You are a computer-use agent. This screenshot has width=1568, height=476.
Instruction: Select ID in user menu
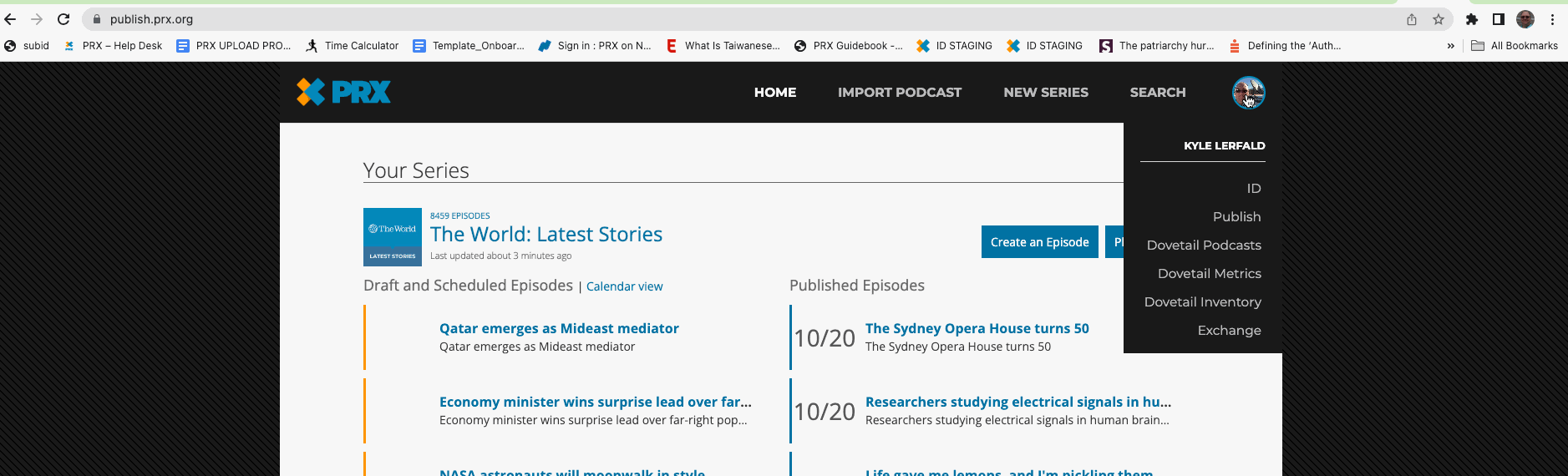coord(1254,189)
